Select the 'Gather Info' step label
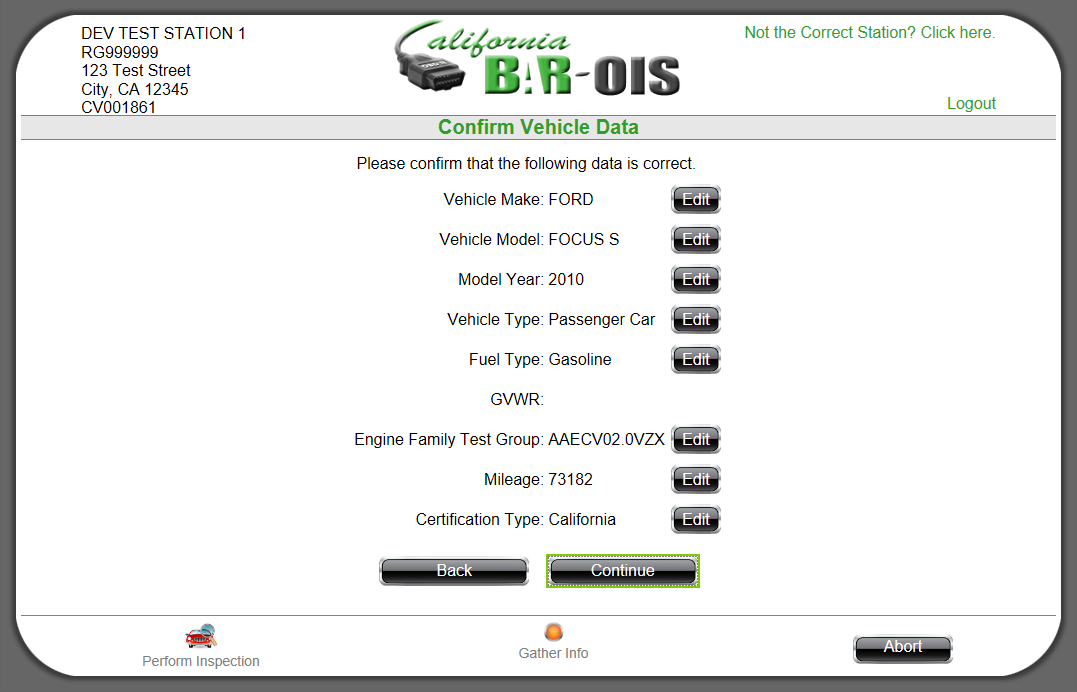Image resolution: width=1077 pixels, height=692 pixels. (x=554, y=653)
